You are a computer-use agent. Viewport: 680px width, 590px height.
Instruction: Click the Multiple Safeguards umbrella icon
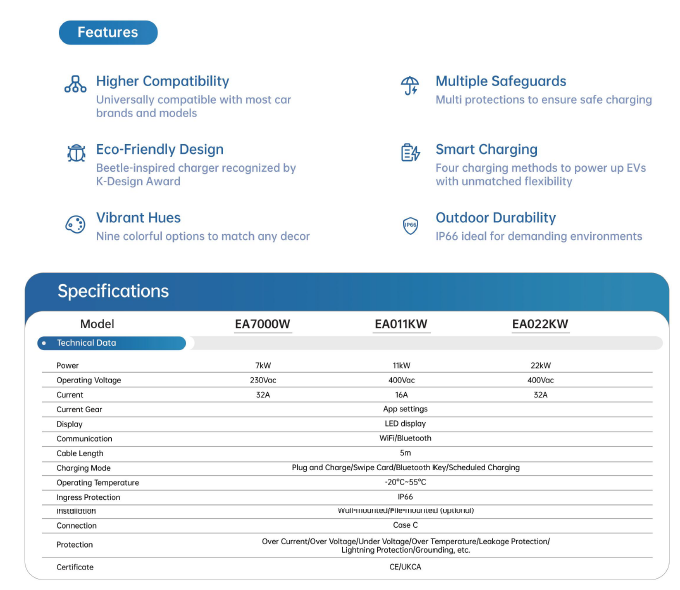coord(410,85)
